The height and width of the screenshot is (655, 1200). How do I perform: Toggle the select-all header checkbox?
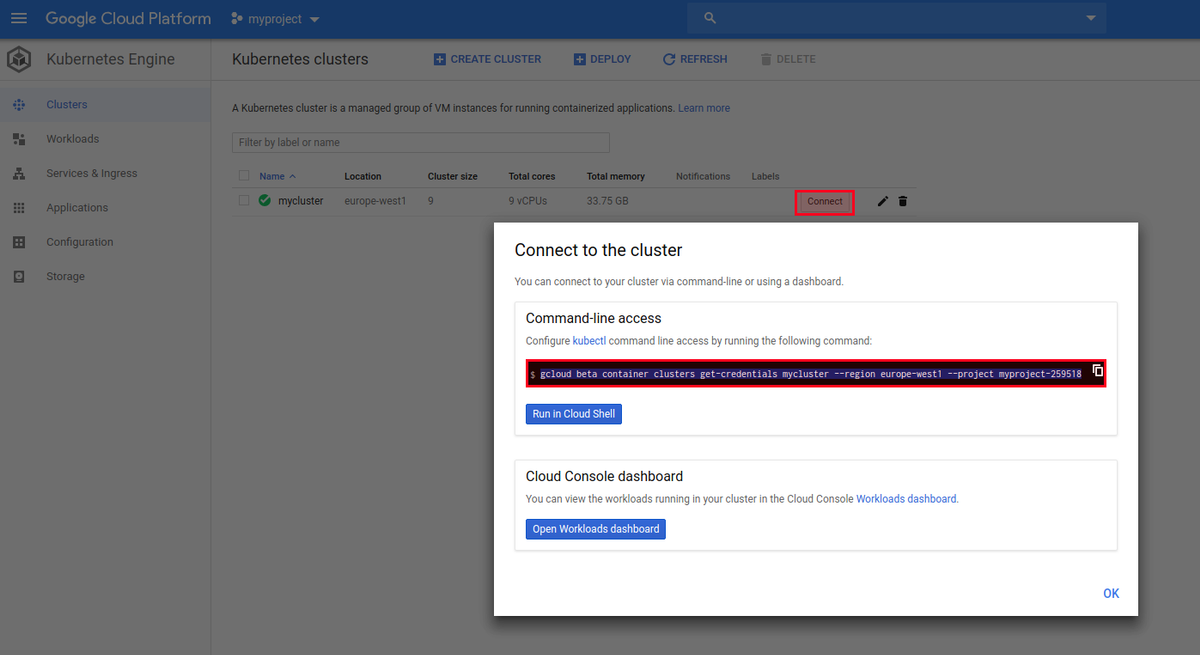(x=244, y=176)
